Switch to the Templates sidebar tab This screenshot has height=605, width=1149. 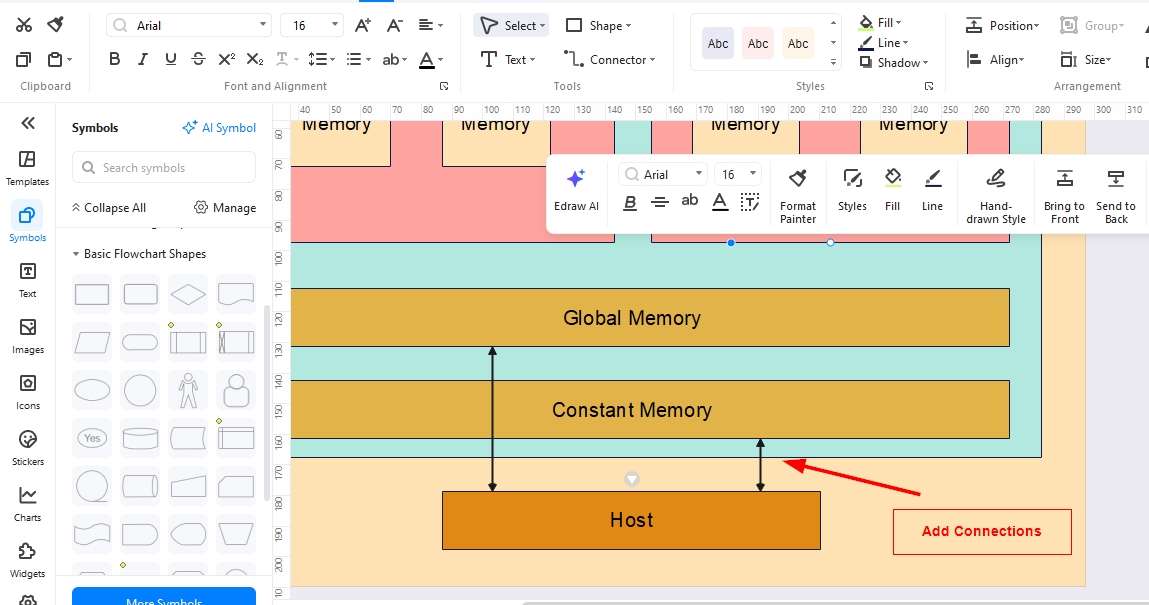tap(27, 165)
